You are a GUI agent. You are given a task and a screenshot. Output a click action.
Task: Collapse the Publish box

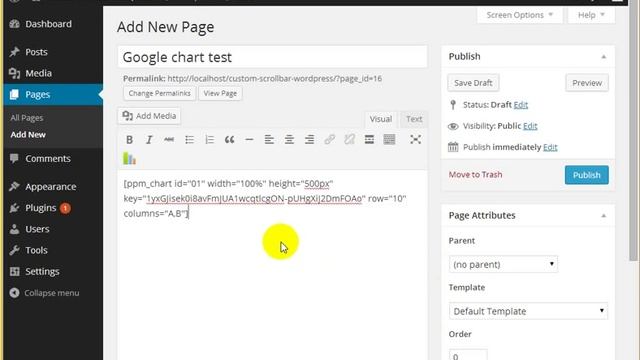(604, 57)
